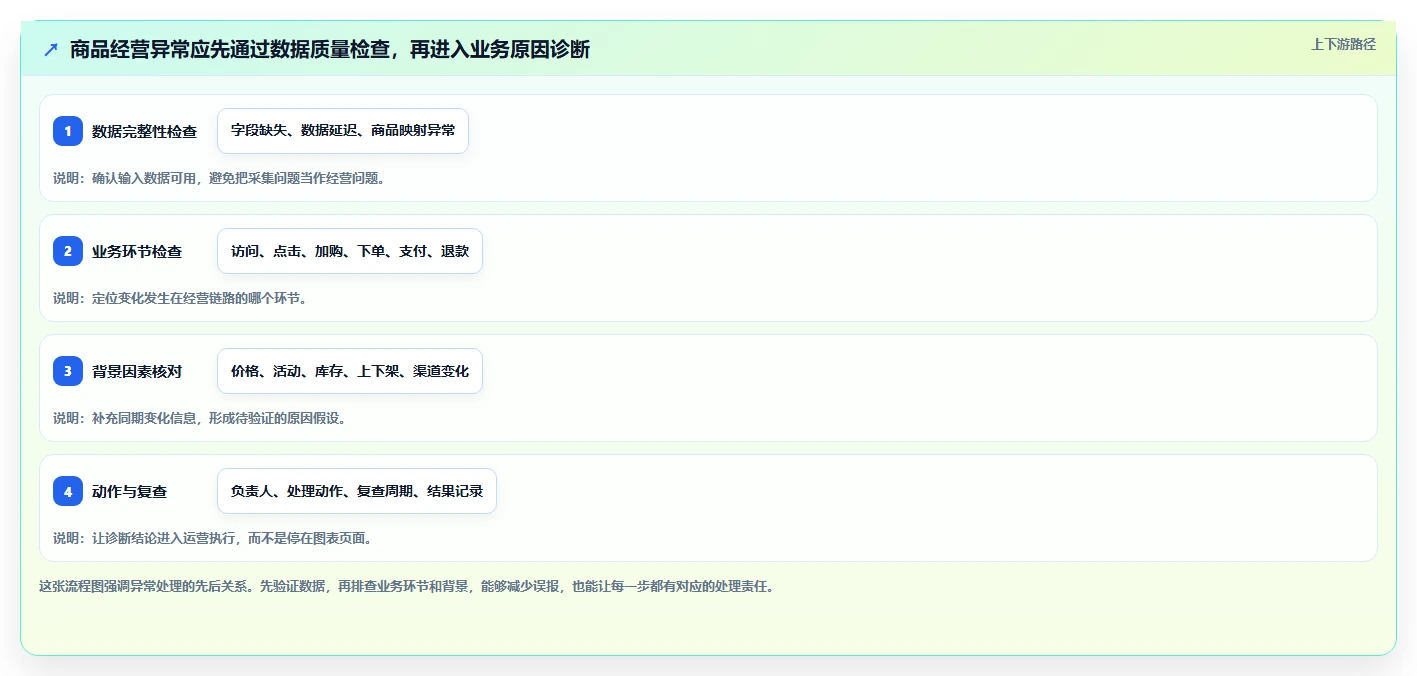1417x676 pixels.
Task: Select the 动作与复查 step title
Action: tap(129, 491)
